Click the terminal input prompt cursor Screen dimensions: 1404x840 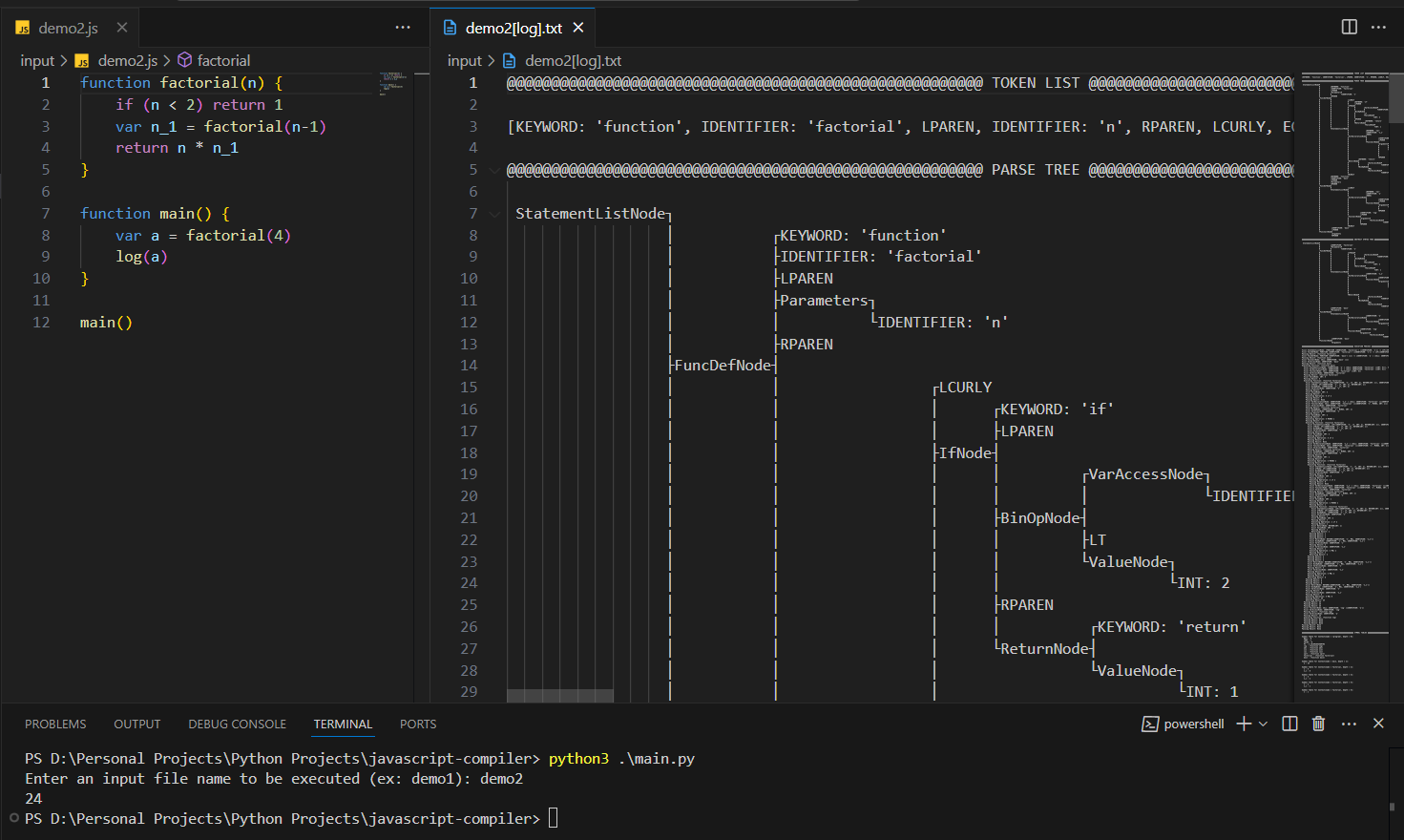point(553,818)
